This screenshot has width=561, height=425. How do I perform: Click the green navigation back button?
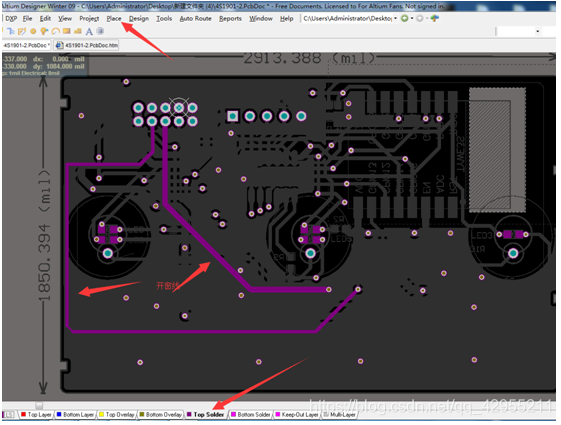point(404,18)
